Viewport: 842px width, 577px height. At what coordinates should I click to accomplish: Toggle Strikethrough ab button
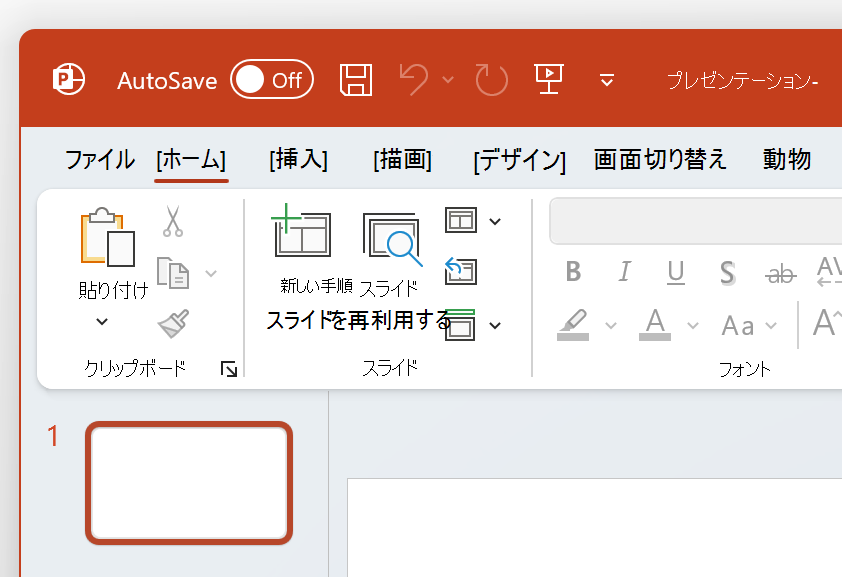coord(780,274)
